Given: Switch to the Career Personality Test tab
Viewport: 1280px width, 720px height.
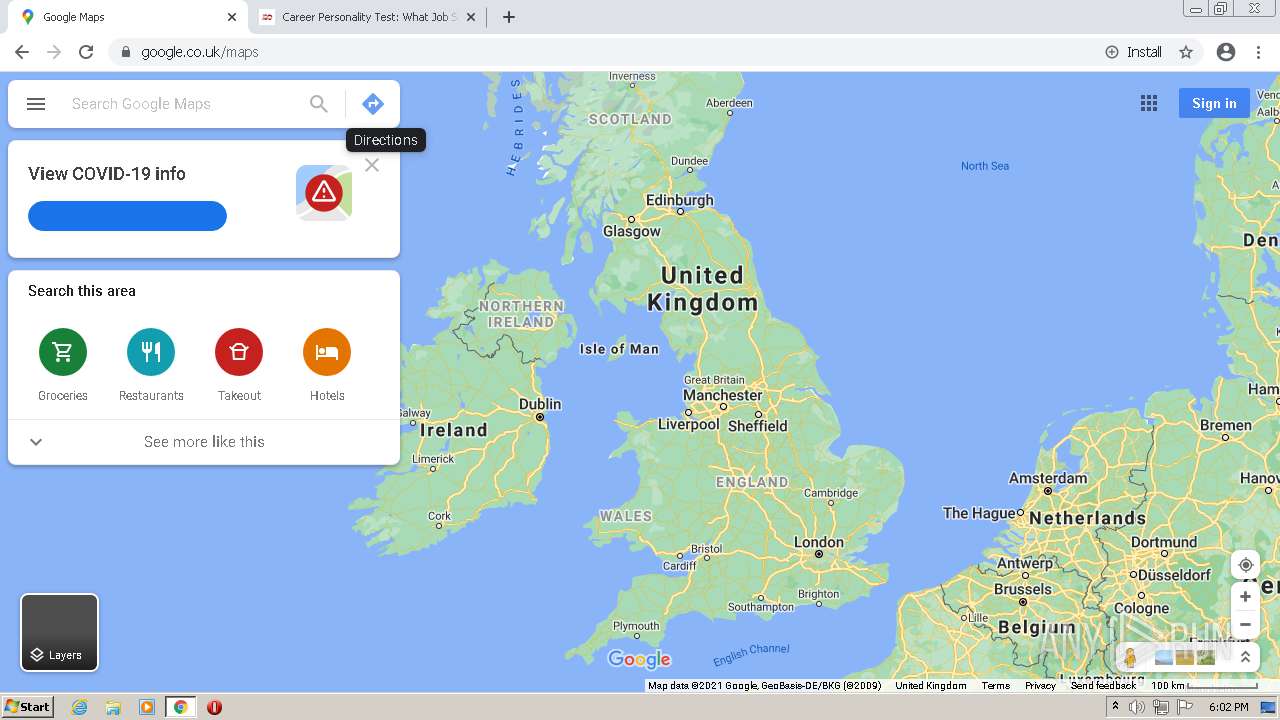Looking at the screenshot, I should (368, 17).
